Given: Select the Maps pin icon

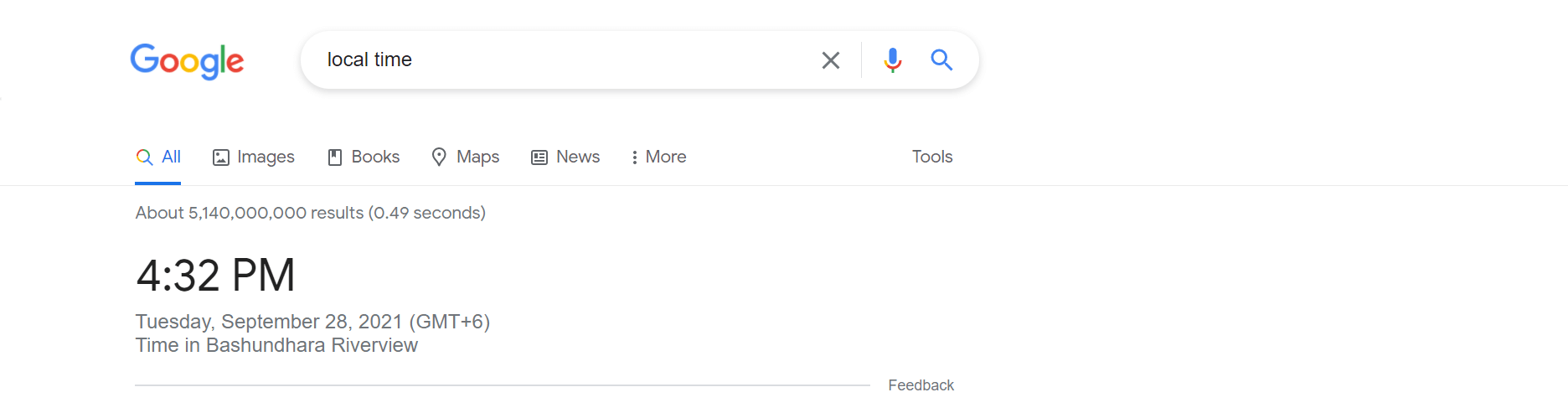Looking at the screenshot, I should tap(439, 157).
